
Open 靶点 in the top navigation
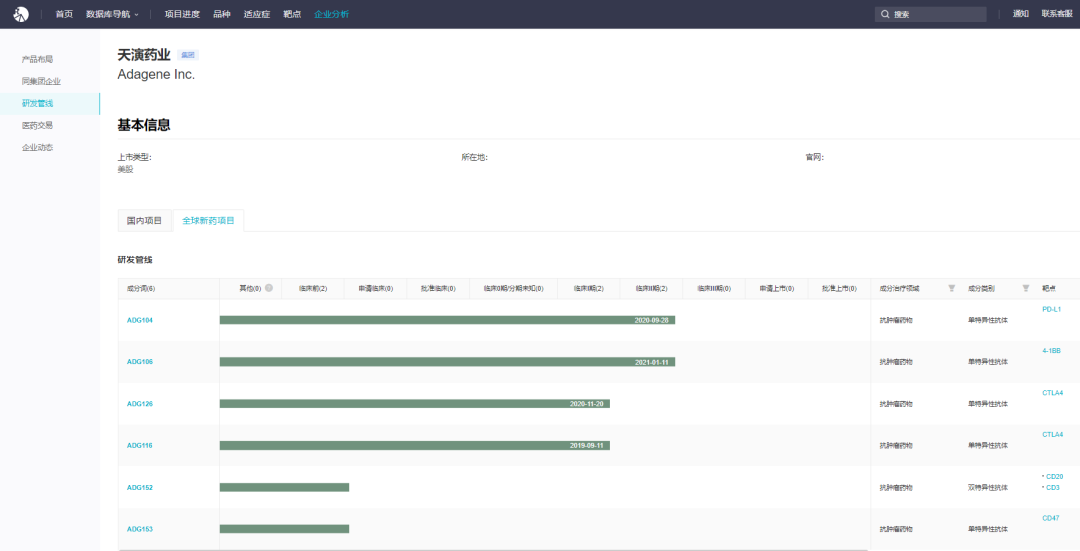coord(292,14)
